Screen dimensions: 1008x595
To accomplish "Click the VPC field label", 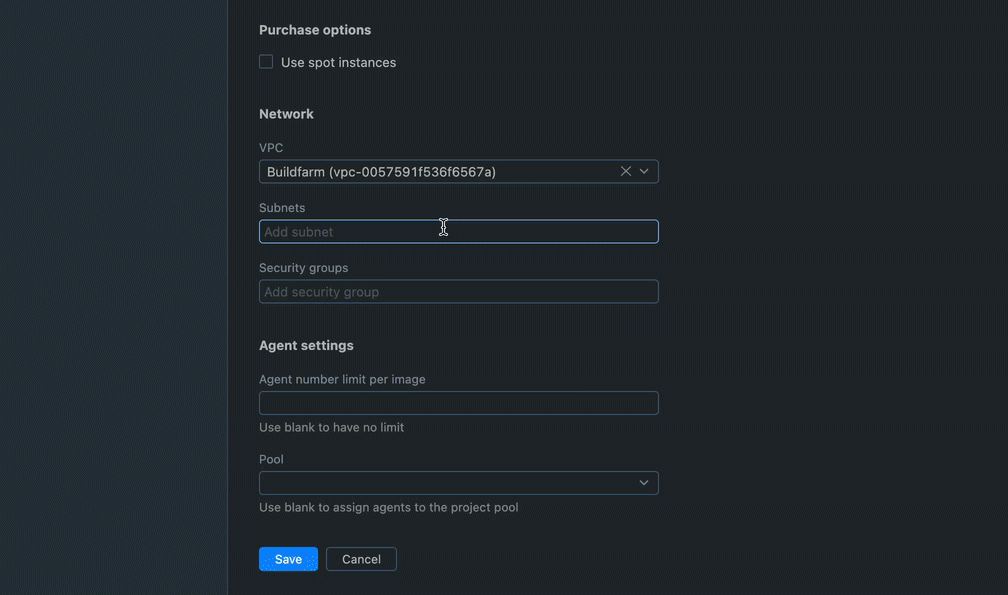I will coord(271,148).
